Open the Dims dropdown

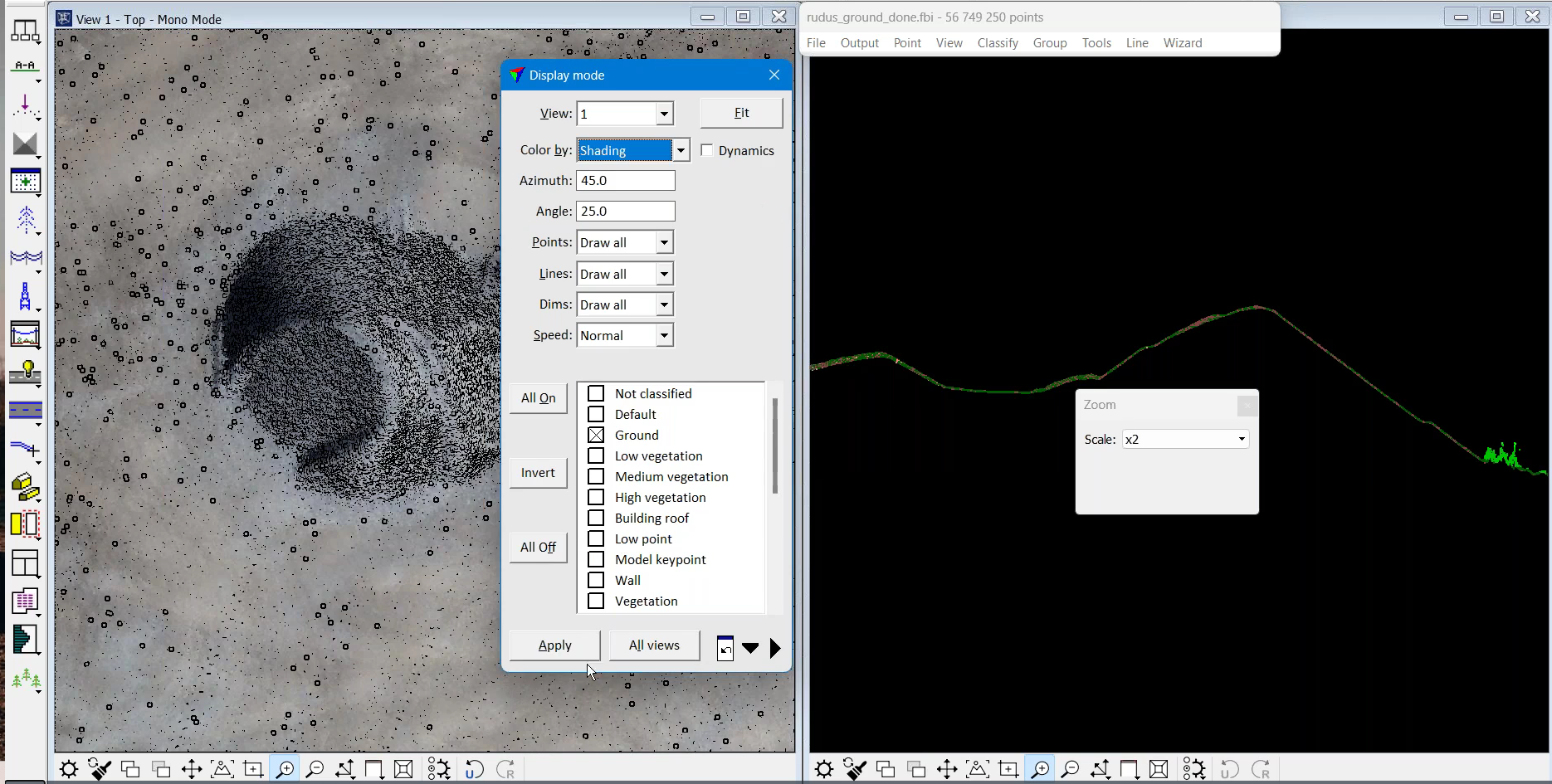(664, 304)
